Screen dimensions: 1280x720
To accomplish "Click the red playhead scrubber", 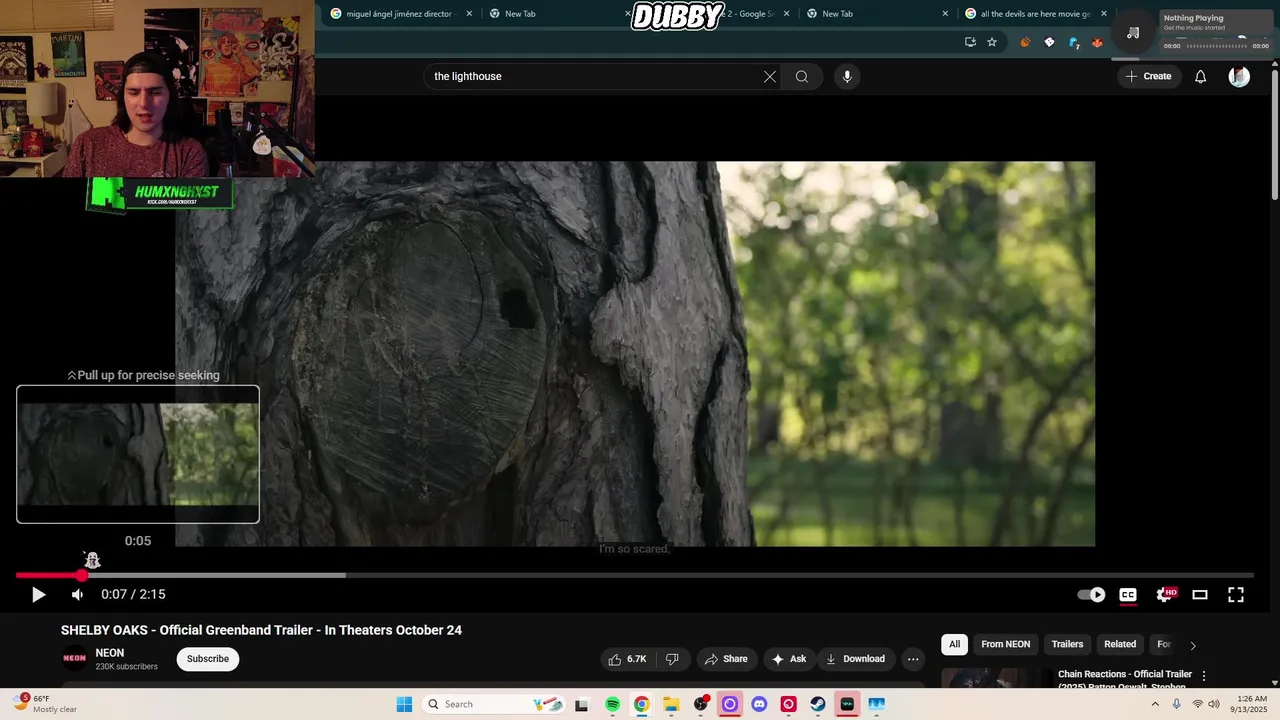I will tap(81, 575).
